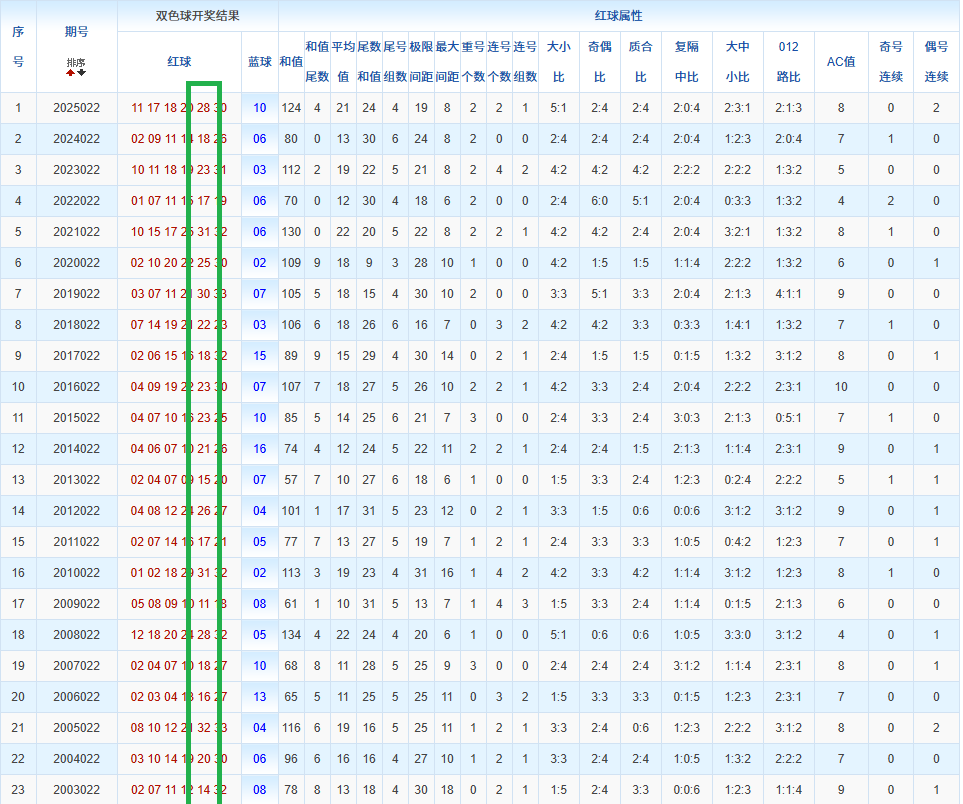Screen dimensions: 963x804
Task: Select the 奇号连续 column header
Action: (891, 61)
